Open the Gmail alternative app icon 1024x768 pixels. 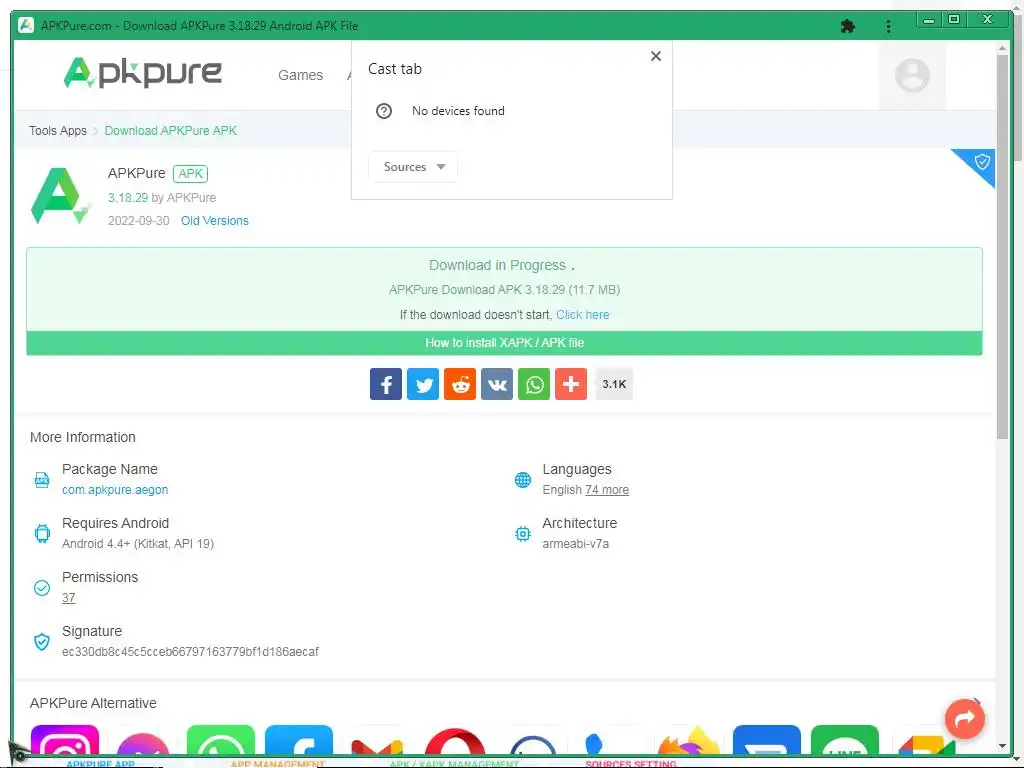point(377,748)
